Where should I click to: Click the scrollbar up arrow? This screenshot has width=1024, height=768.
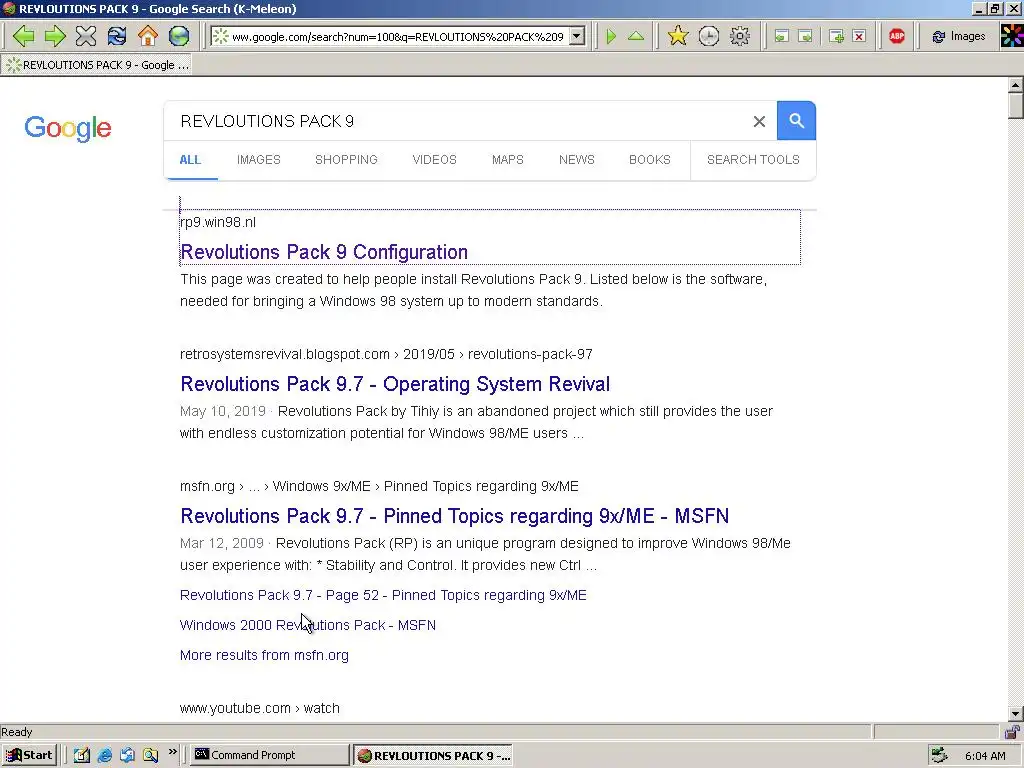[x=1016, y=85]
